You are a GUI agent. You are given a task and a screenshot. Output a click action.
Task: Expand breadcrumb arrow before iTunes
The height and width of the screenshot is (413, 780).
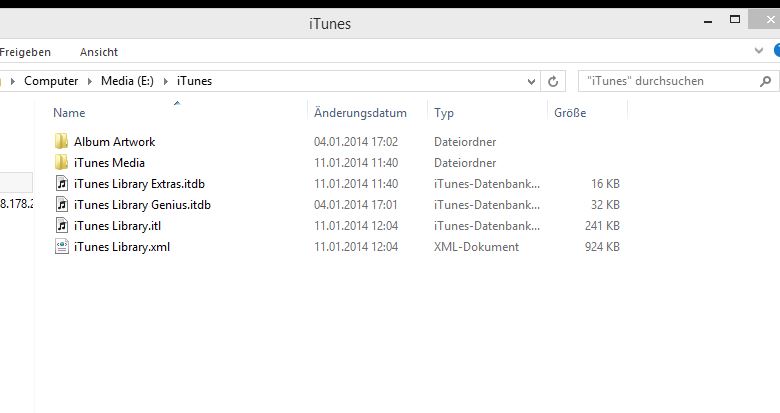(x=166, y=81)
